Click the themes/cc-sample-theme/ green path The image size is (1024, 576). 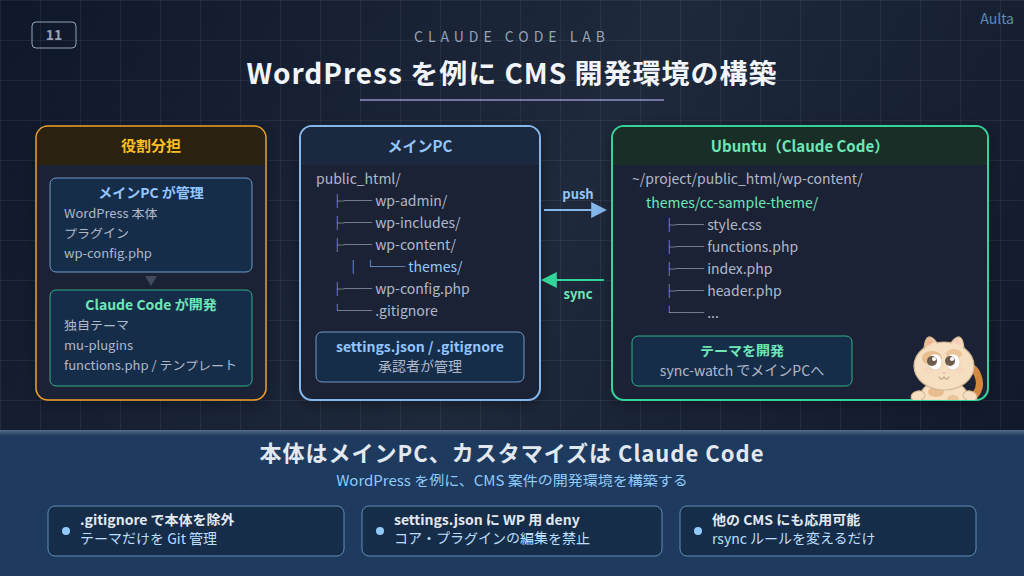731,203
